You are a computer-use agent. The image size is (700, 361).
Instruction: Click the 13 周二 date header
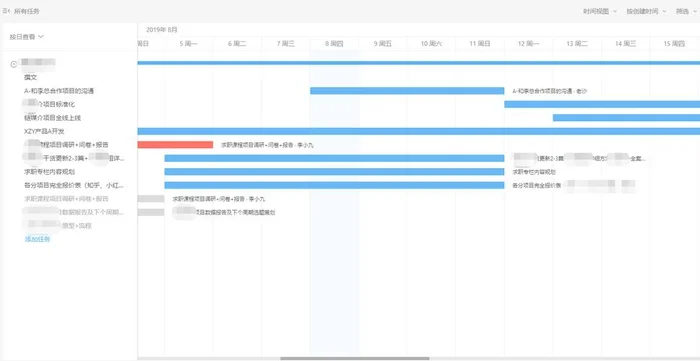click(577, 44)
